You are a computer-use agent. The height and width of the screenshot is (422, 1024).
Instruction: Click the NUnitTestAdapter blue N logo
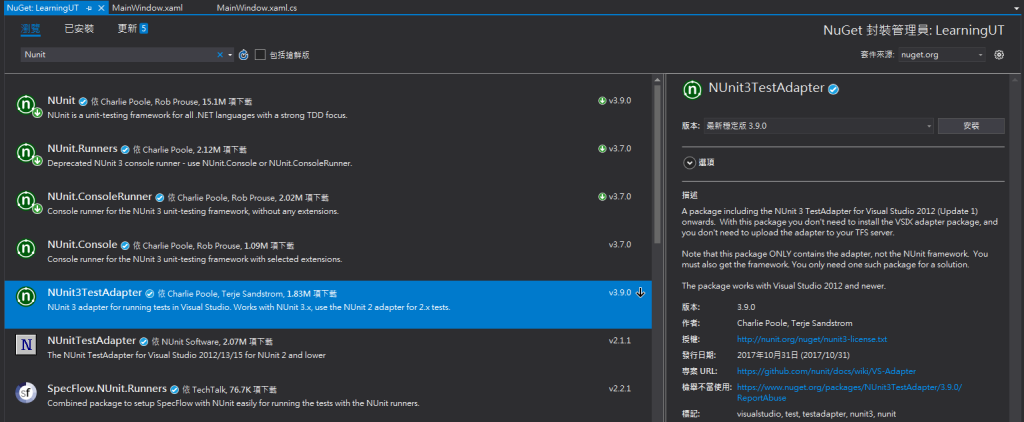click(25, 344)
